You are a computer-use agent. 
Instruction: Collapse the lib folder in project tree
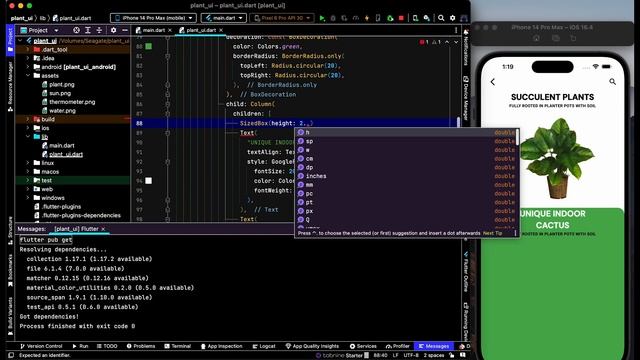click(28, 137)
